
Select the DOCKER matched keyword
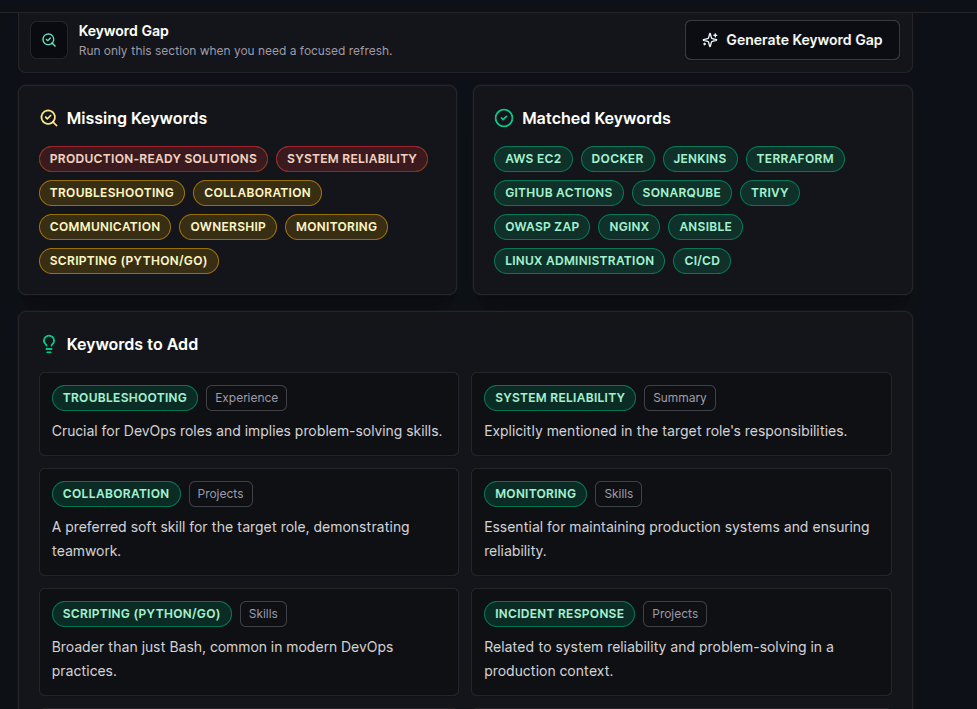coord(617,159)
